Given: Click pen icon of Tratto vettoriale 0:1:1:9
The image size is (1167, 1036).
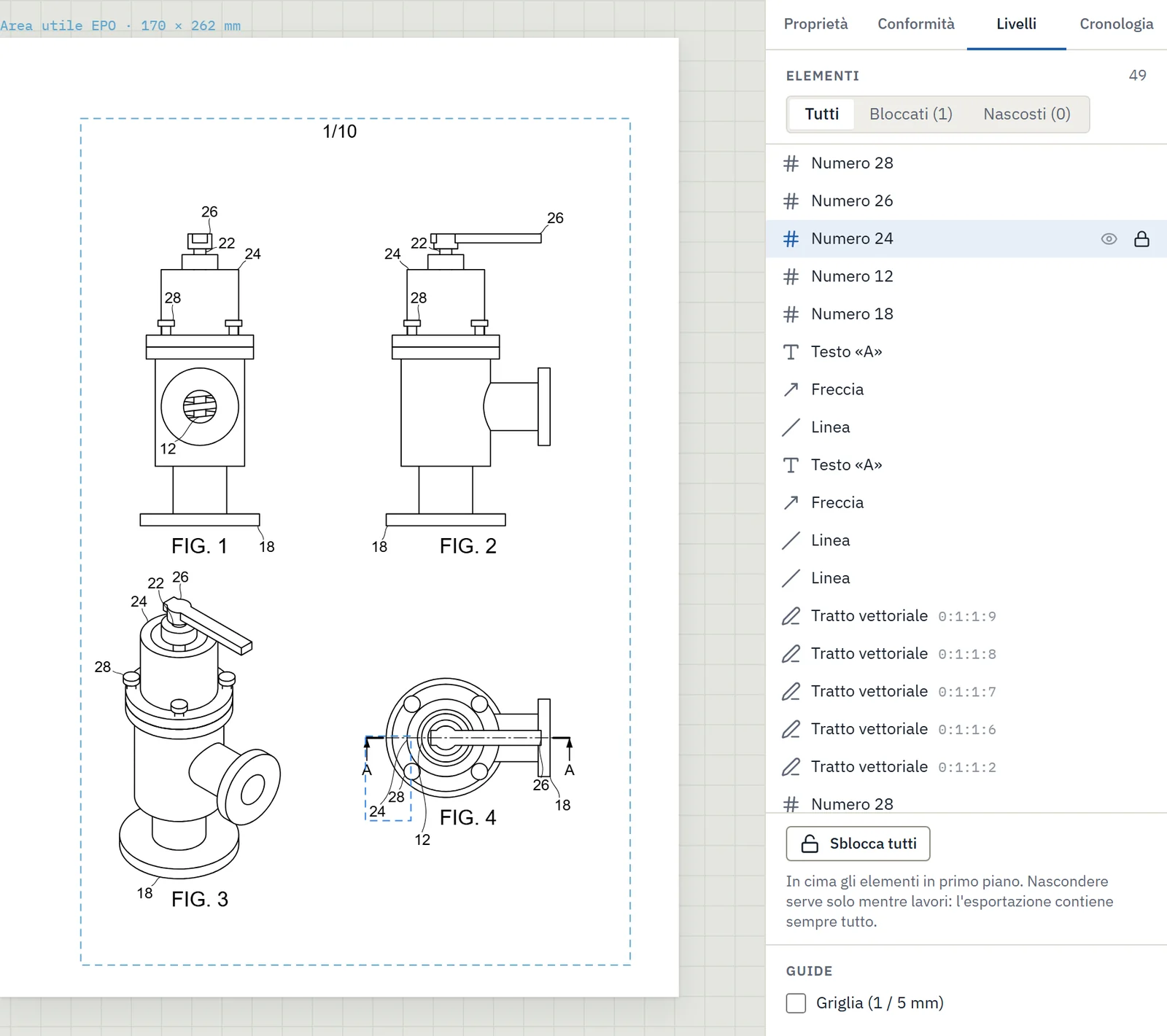Looking at the screenshot, I should pyautogui.click(x=791, y=616).
